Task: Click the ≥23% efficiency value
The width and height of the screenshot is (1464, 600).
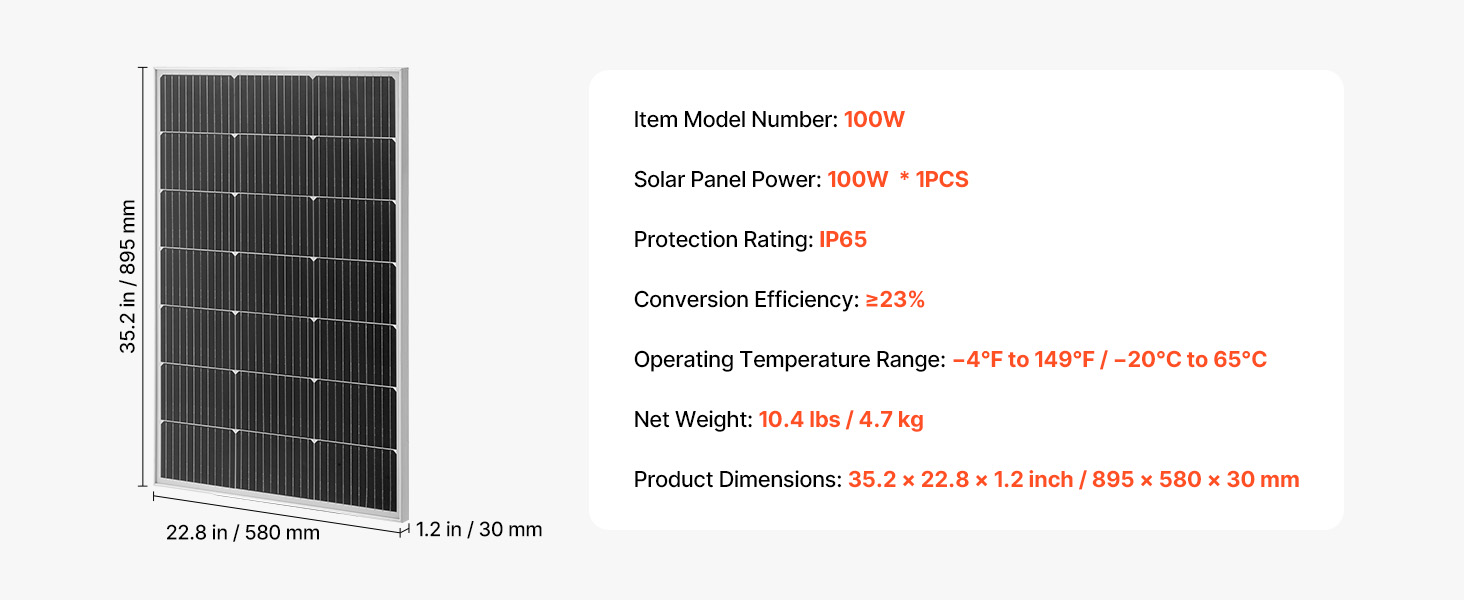Action: 894,300
